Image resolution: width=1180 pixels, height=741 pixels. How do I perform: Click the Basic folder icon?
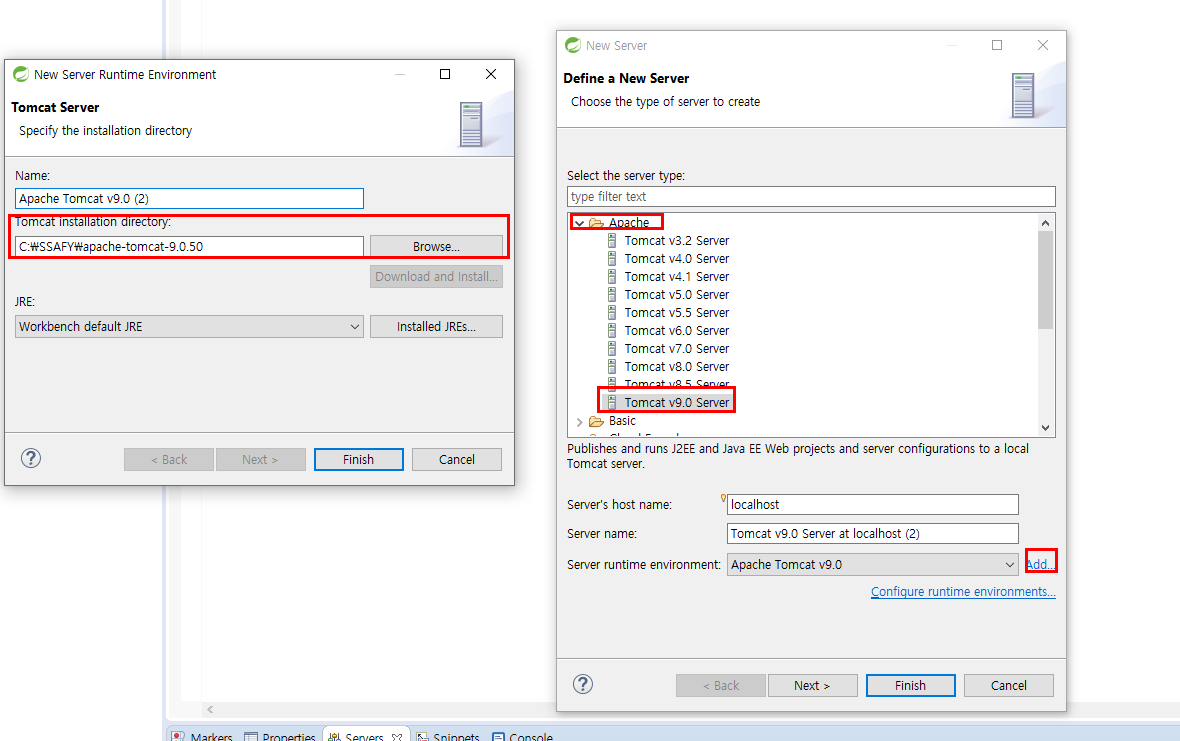pos(597,421)
